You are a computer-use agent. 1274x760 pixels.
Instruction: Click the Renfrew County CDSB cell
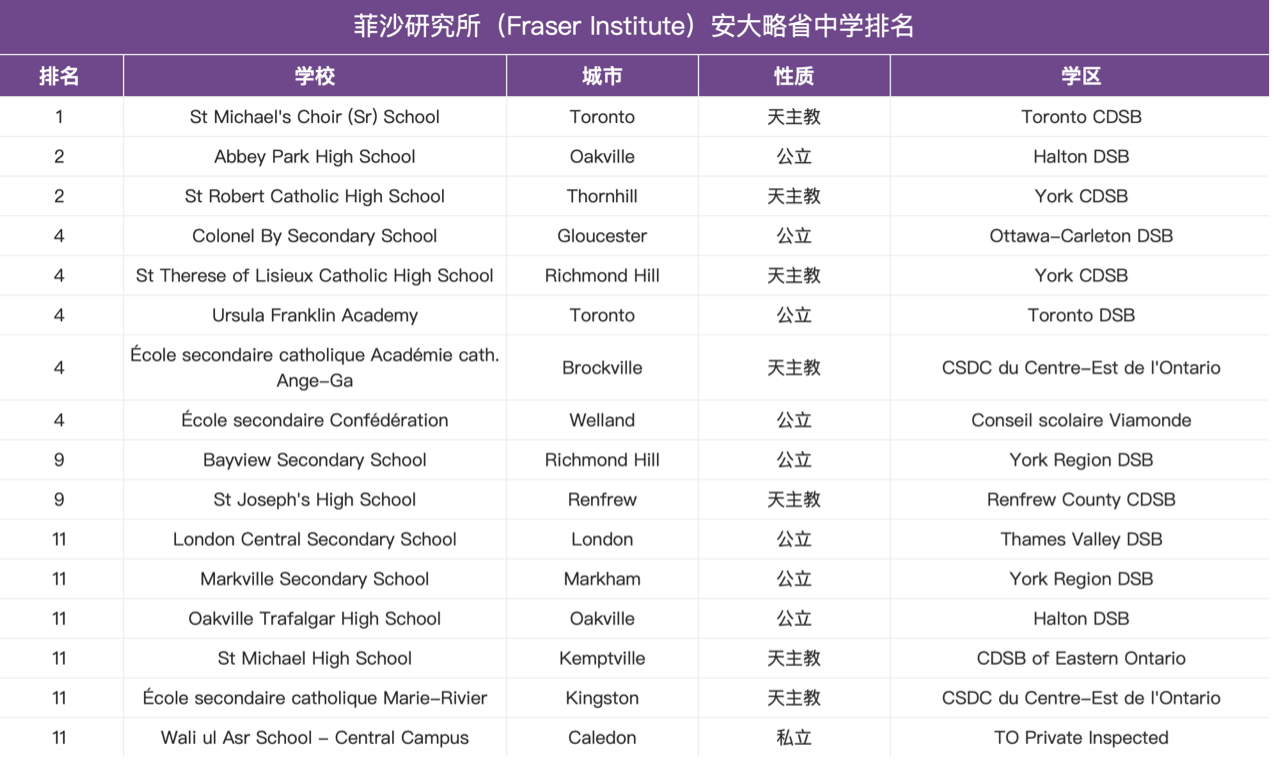point(1081,500)
